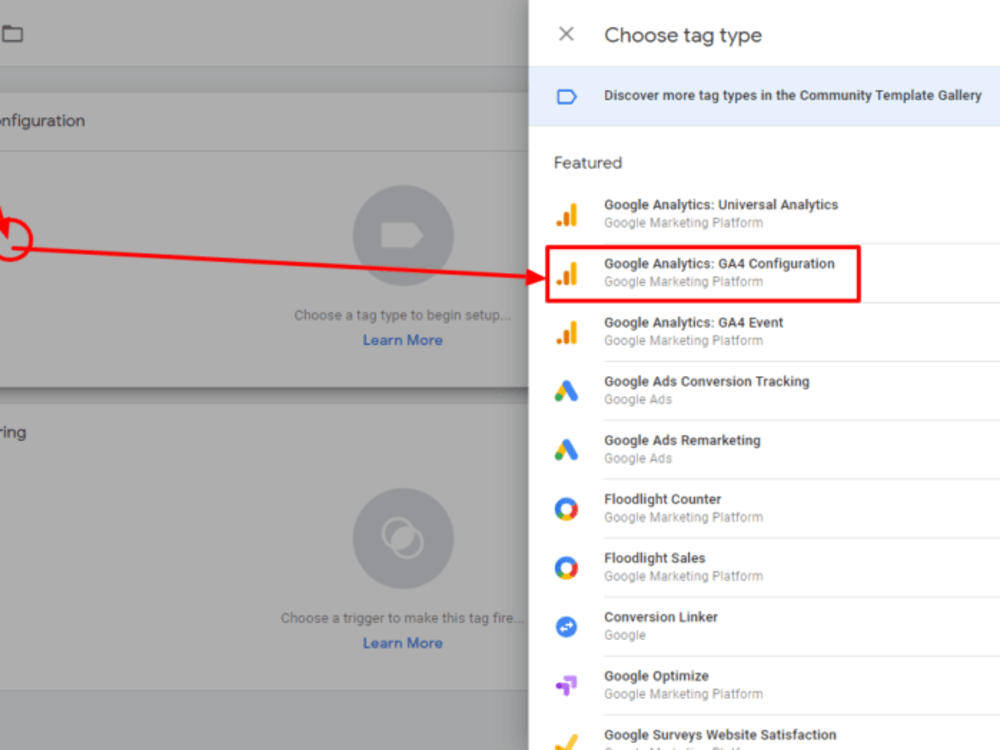Click the Conversion Linker arrows icon

[566, 627]
